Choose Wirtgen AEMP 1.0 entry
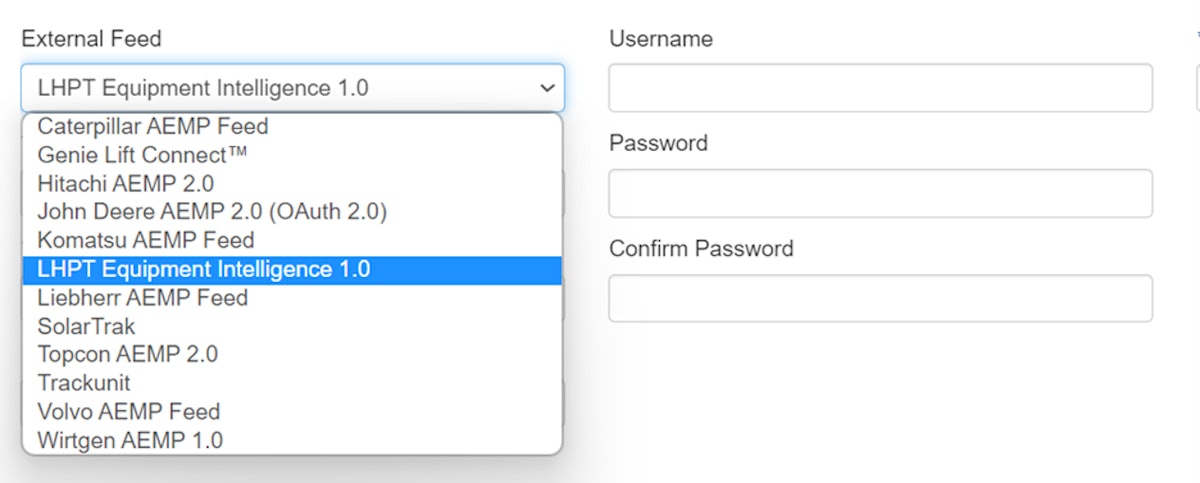Viewport: 1200px width, 483px height. [130, 440]
